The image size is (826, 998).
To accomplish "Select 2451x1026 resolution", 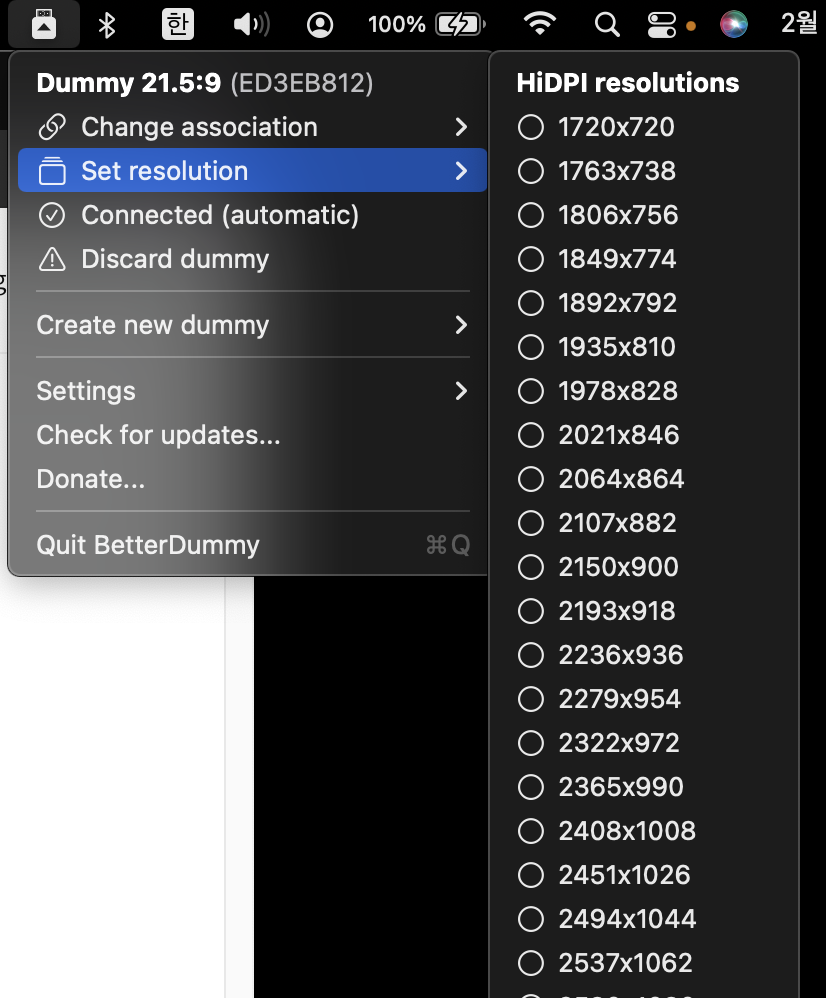I will coord(643,875).
